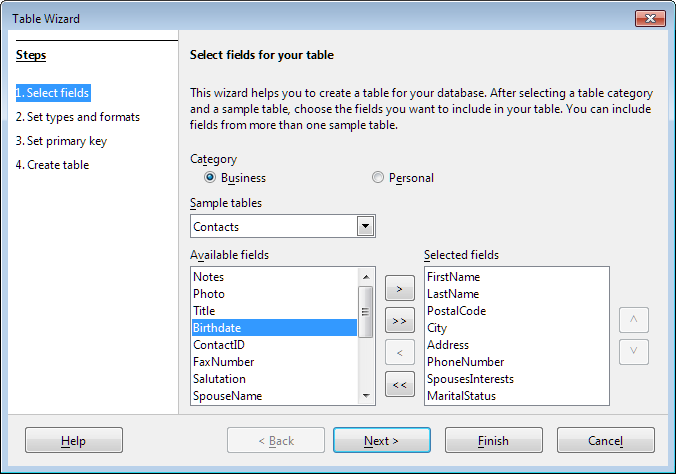Select PostalCode in Selected fields list
676x474 pixels.
tap(456, 311)
